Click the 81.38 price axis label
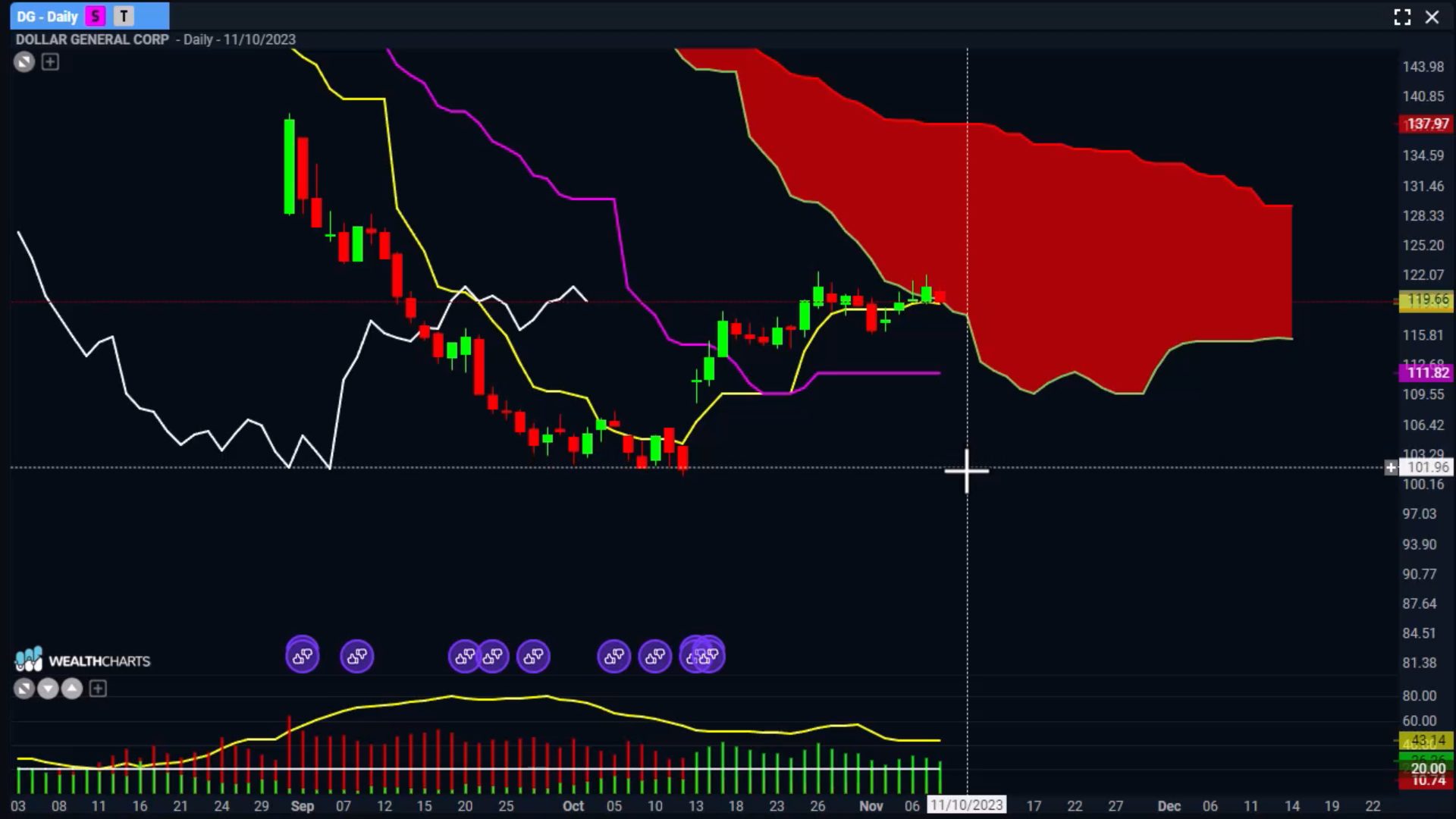The width and height of the screenshot is (1456, 819). 1420,663
